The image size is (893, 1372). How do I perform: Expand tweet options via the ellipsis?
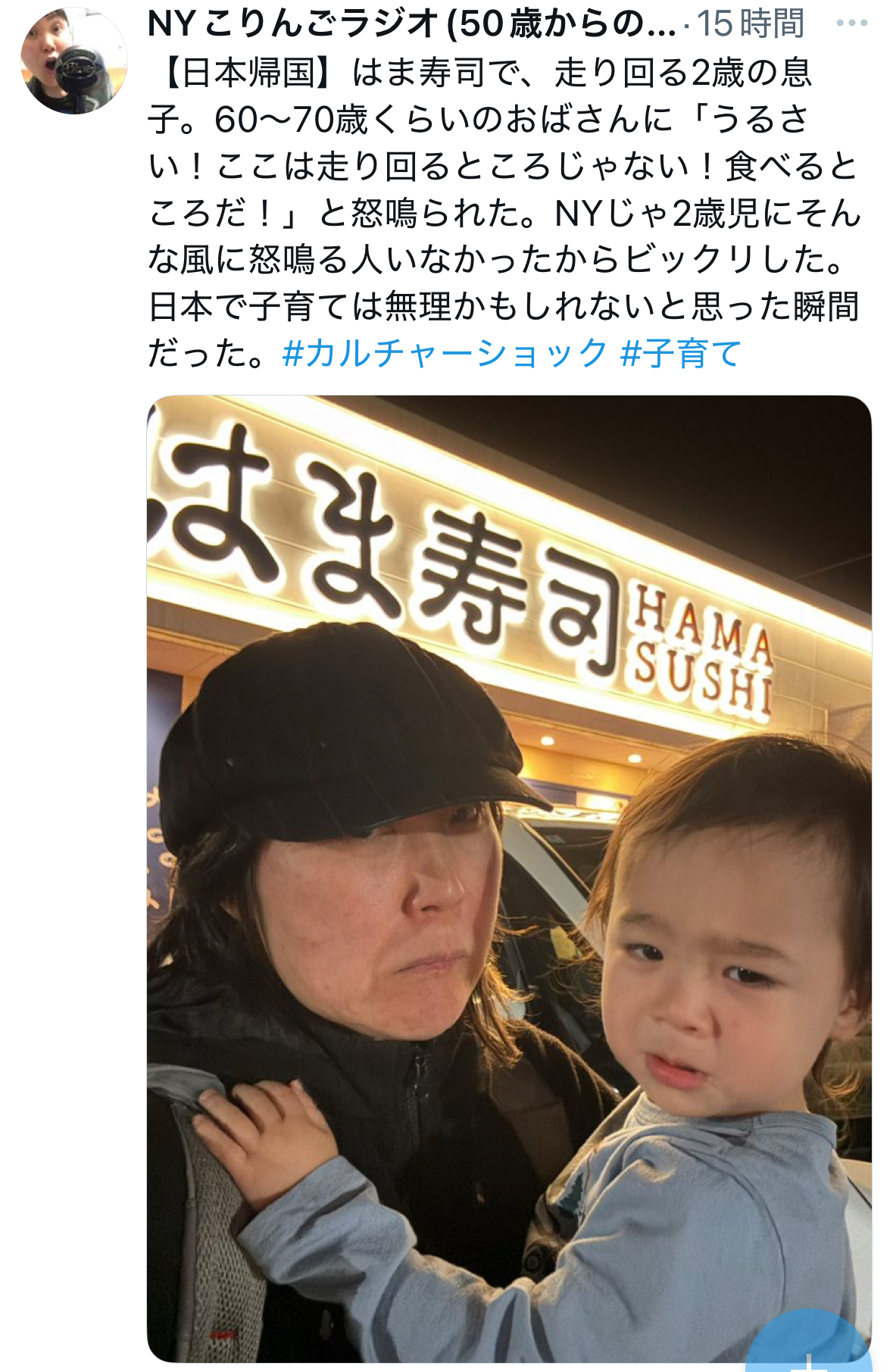click(x=851, y=23)
